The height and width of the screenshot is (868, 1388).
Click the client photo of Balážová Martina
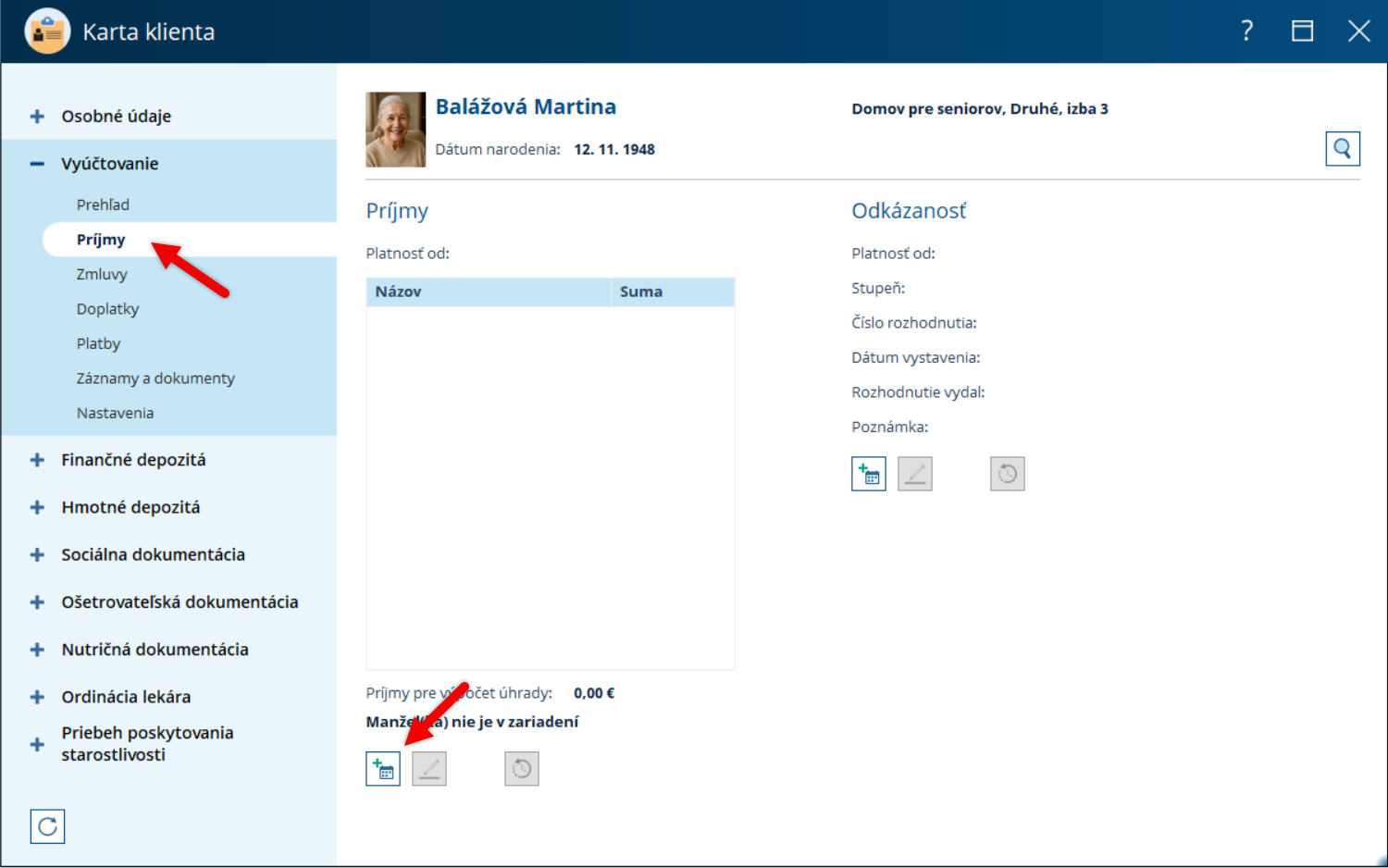coord(396,130)
